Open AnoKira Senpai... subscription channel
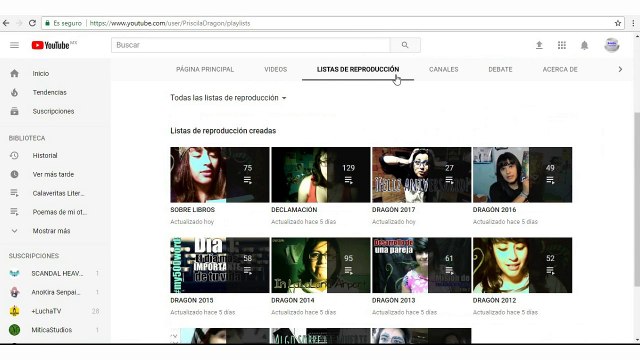Image resolution: width=640 pixels, height=360 pixels. [55, 292]
